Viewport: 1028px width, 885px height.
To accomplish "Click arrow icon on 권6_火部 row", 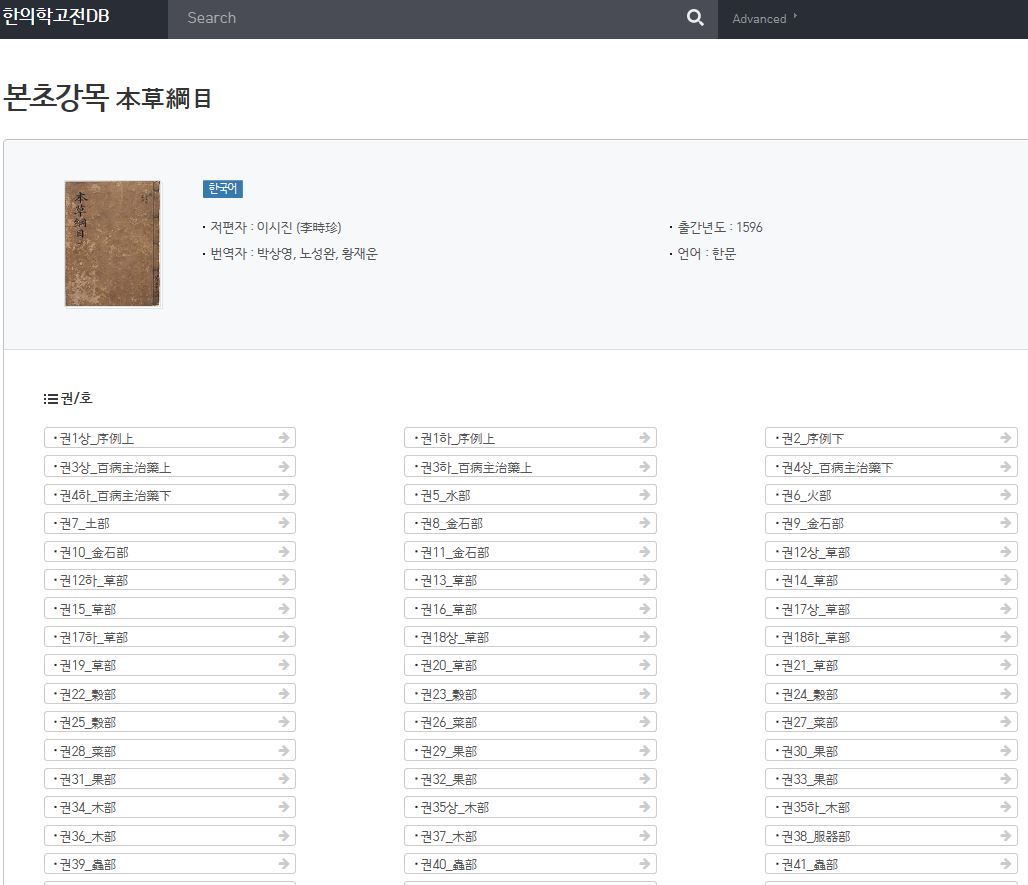I will point(1006,495).
